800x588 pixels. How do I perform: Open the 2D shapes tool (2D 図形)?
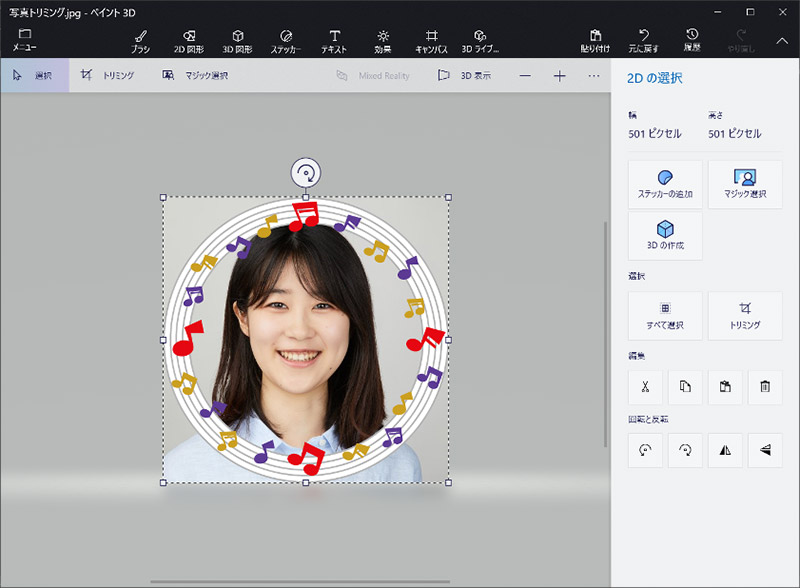(x=190, y=40)
